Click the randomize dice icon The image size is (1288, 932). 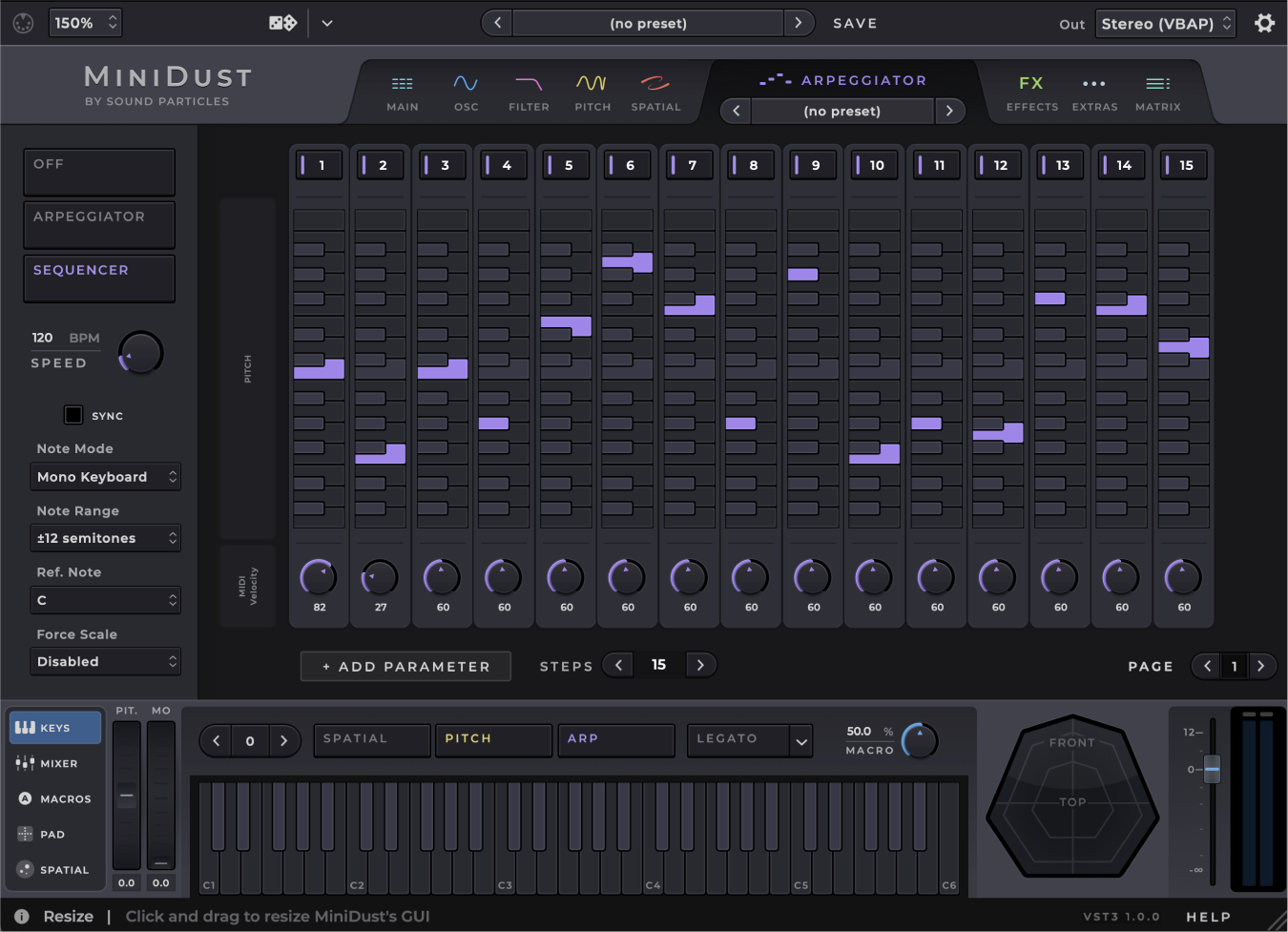(282, 23)
